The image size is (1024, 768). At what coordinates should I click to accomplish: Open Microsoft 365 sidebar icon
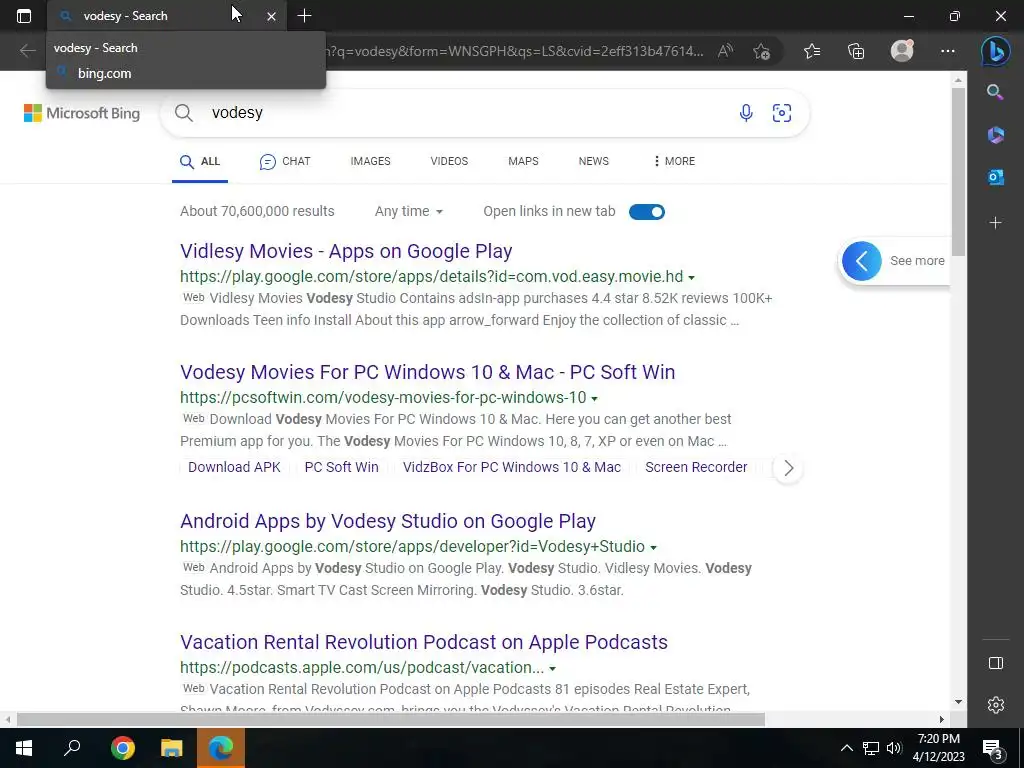tap(995, 135)
